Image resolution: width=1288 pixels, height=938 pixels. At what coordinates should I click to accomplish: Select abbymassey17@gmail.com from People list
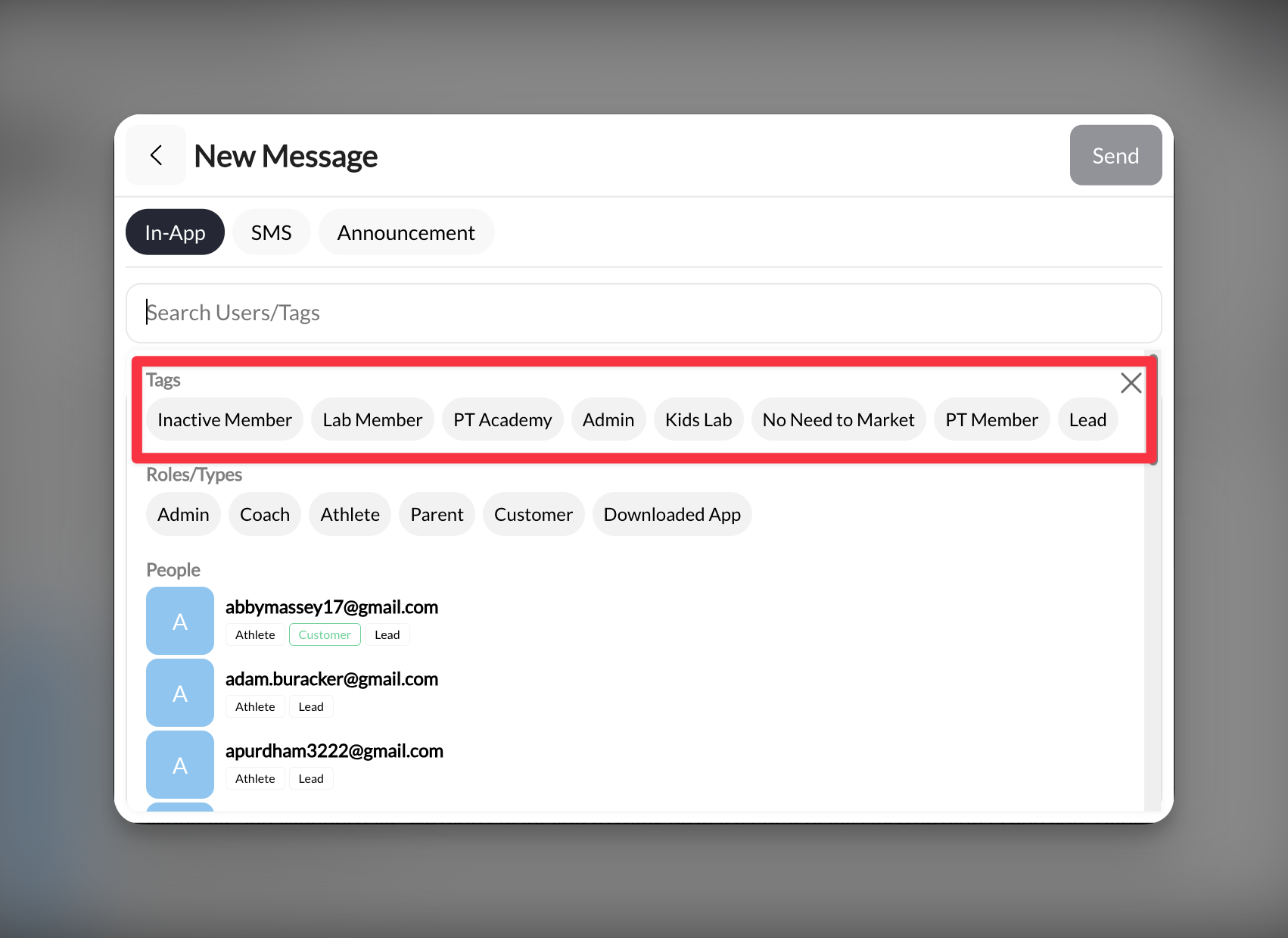tap(331, 606)
